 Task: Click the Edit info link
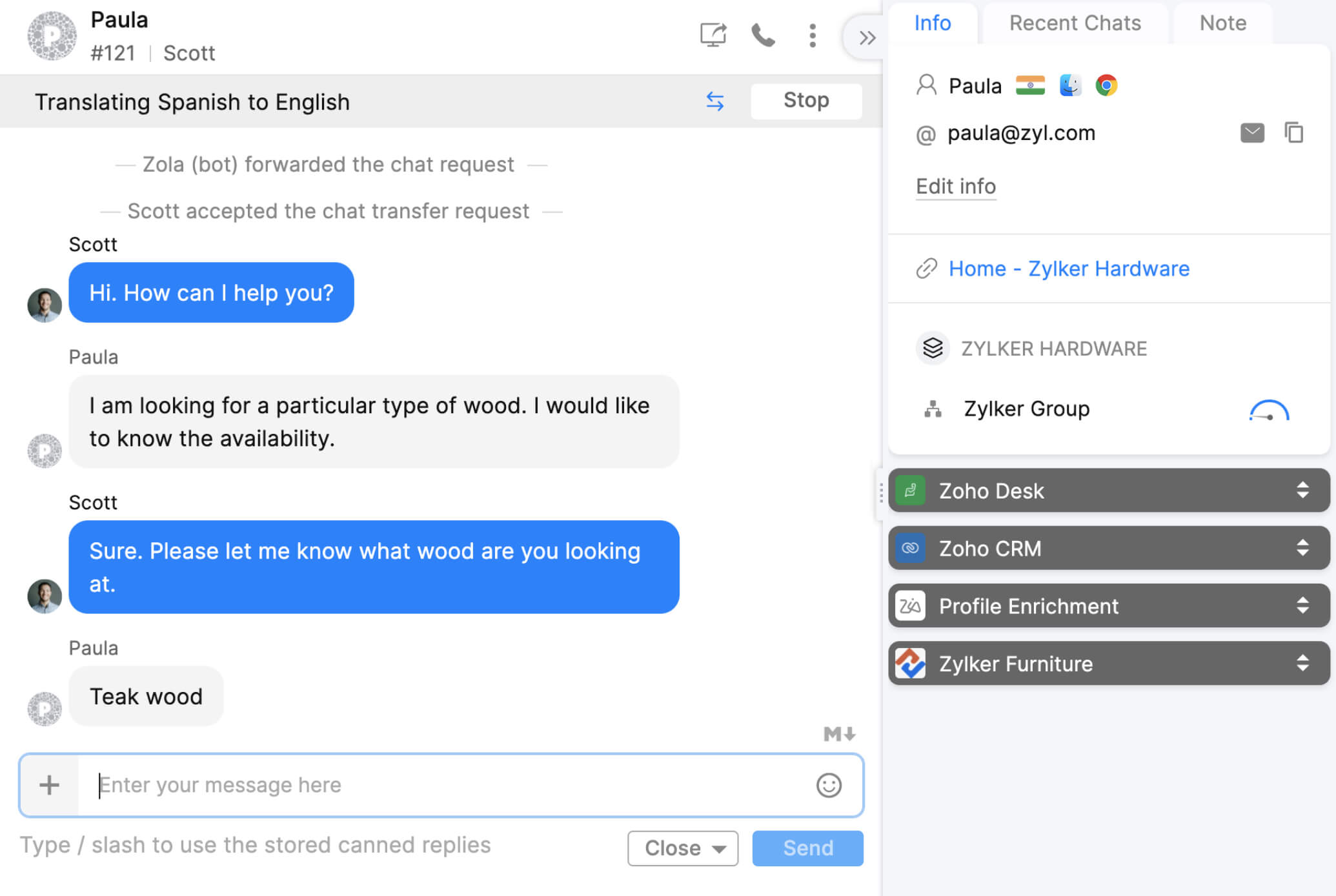coord(954,185)
